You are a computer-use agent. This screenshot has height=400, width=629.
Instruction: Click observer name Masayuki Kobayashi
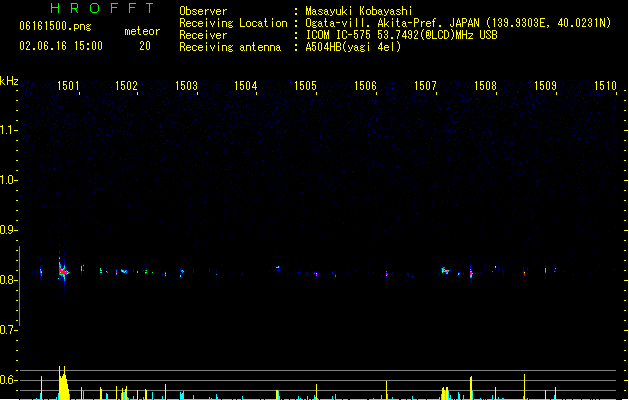click(x=359, y=11)
